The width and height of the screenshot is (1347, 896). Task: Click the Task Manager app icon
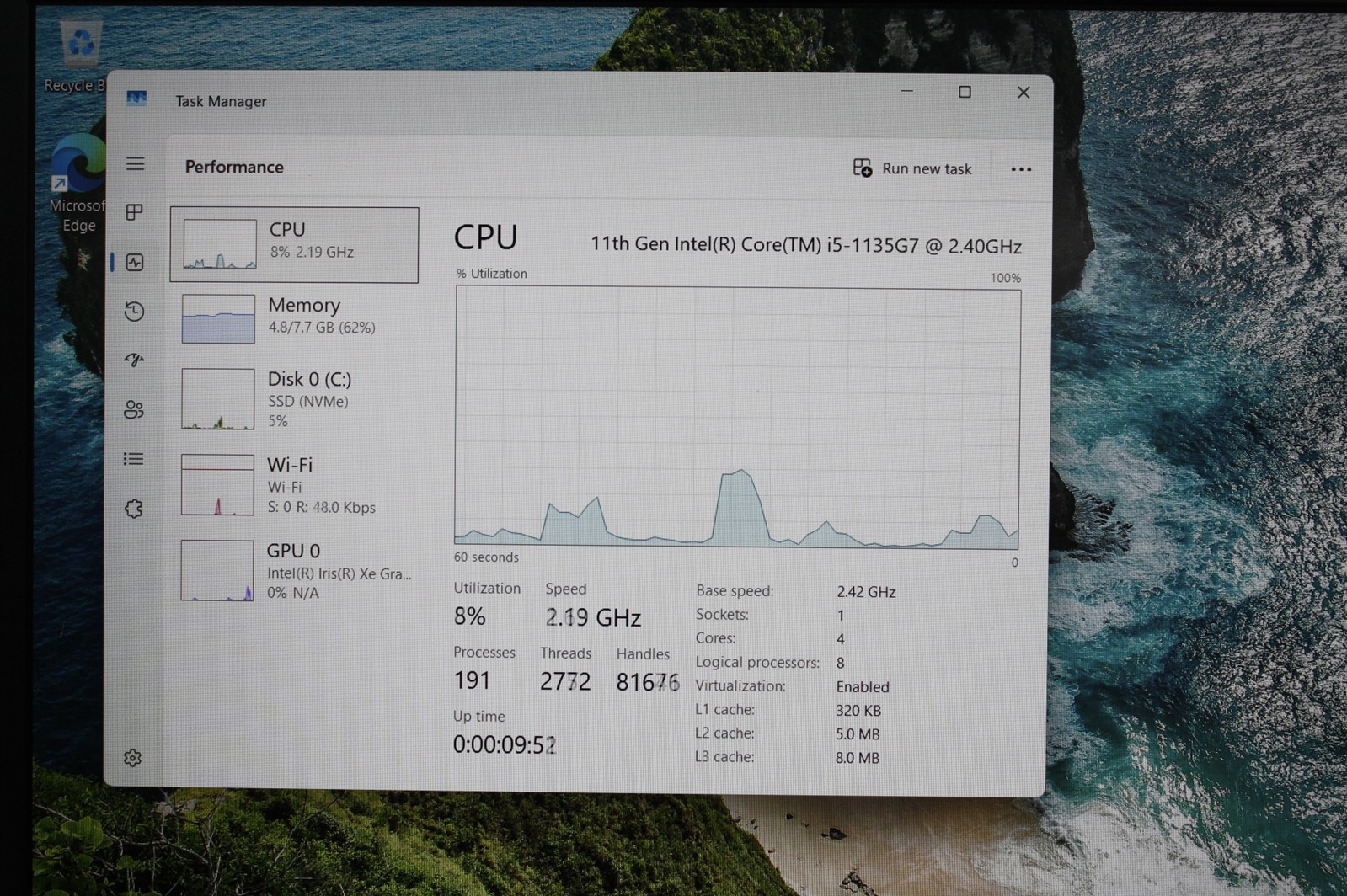coord(136,99)
